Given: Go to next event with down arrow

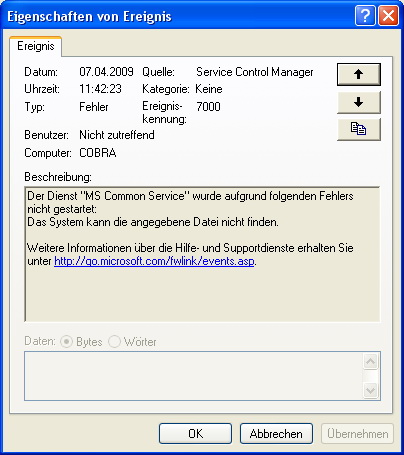Looking at the screenshot, I should [359, 102].
